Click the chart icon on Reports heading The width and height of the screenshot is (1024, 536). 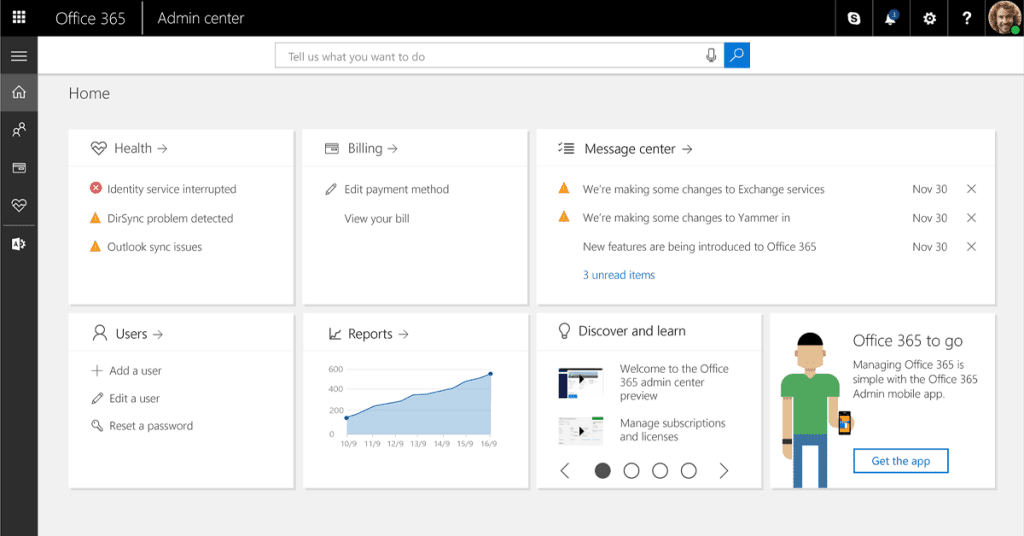[x=334, y=334]
